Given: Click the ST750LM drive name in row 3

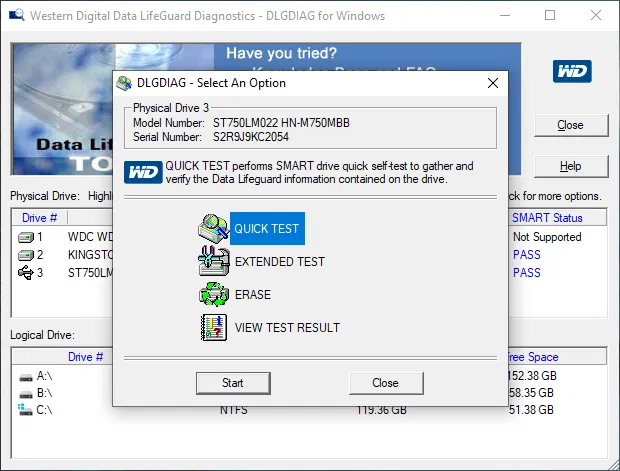Looking at the screenshot, I should coord(91,272).
